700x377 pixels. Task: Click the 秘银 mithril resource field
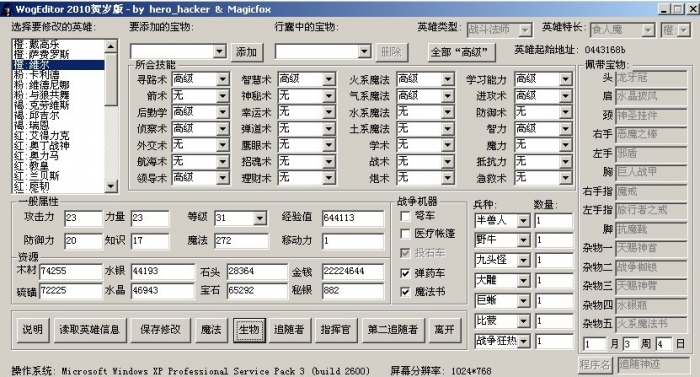click(353, 291)
